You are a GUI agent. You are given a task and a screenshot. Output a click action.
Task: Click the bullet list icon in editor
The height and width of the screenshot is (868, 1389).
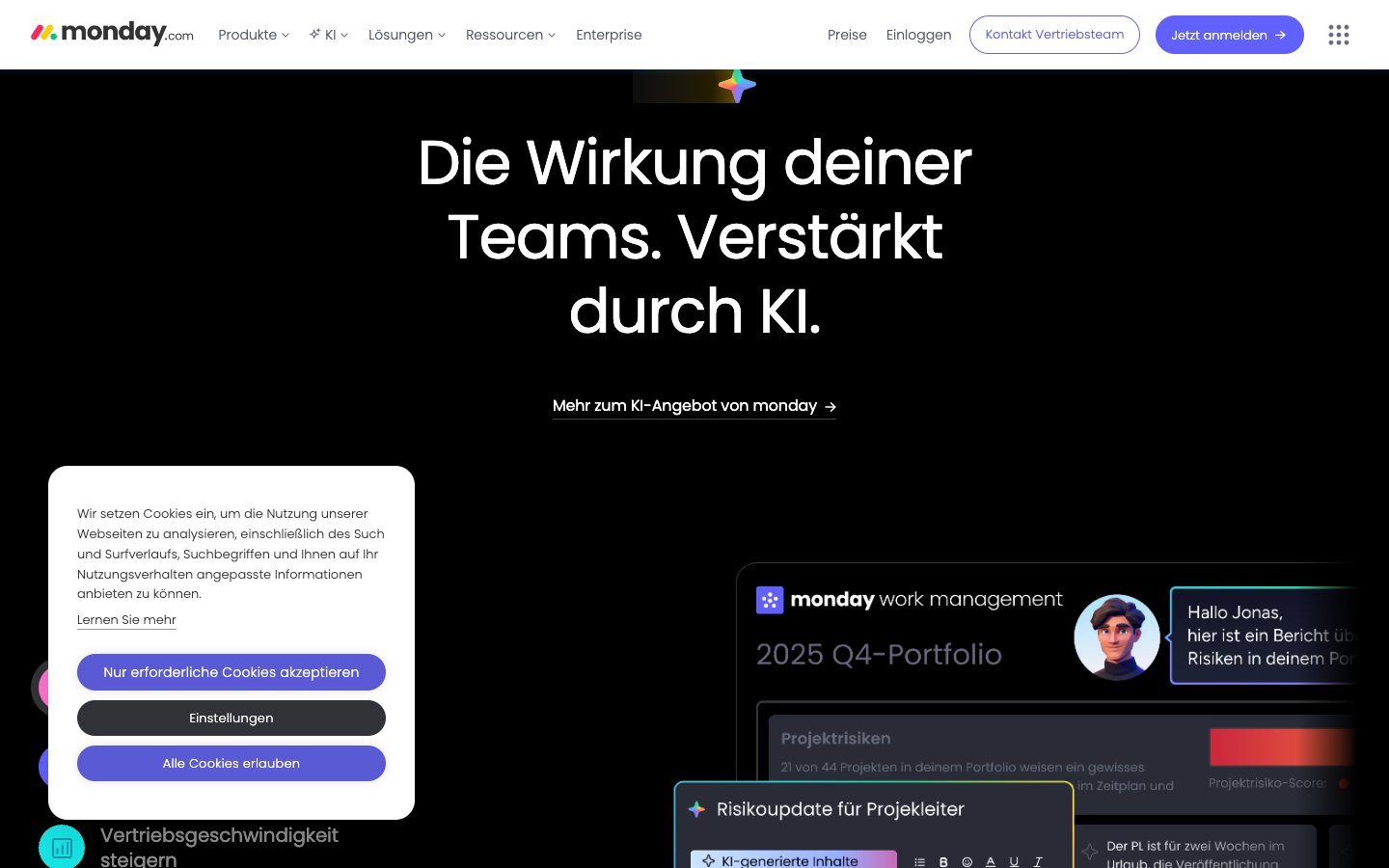tap(919, 861)
